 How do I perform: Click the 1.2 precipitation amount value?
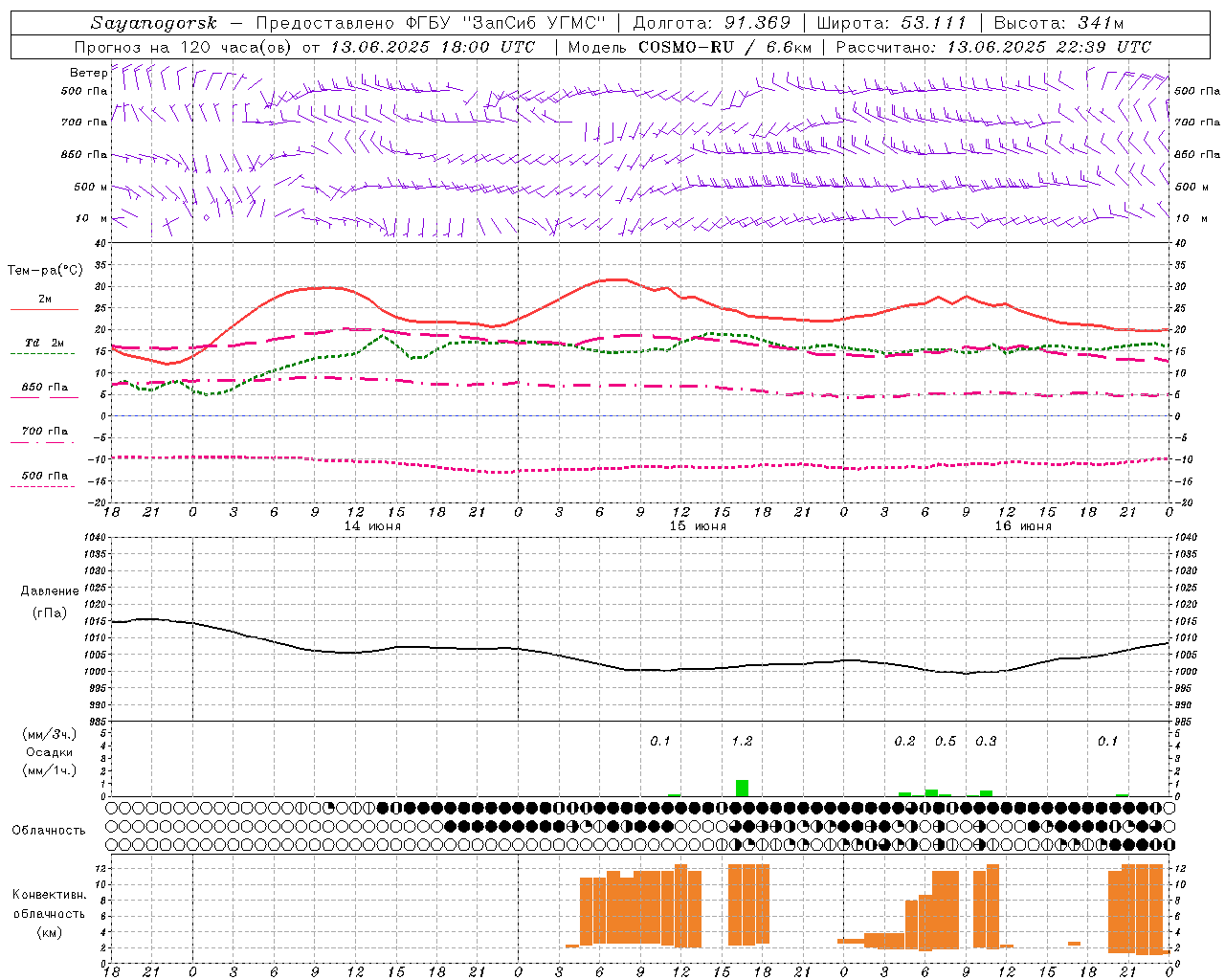[x=742, y=742]
